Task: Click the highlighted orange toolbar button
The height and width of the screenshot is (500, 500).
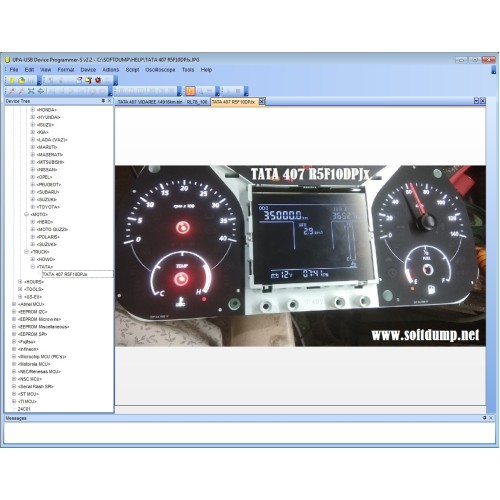Action: tap(190, 91)
